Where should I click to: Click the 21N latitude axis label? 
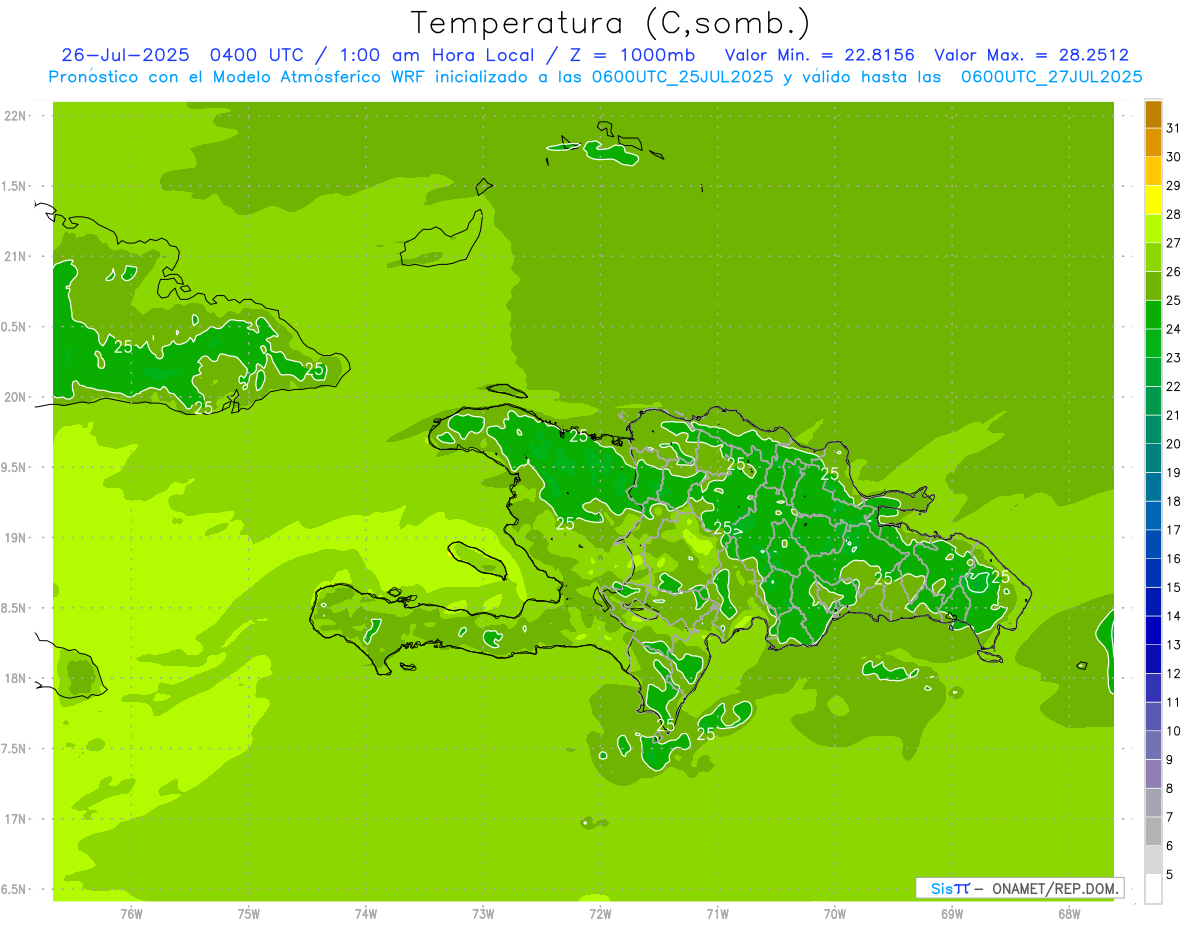coord(15,256)
